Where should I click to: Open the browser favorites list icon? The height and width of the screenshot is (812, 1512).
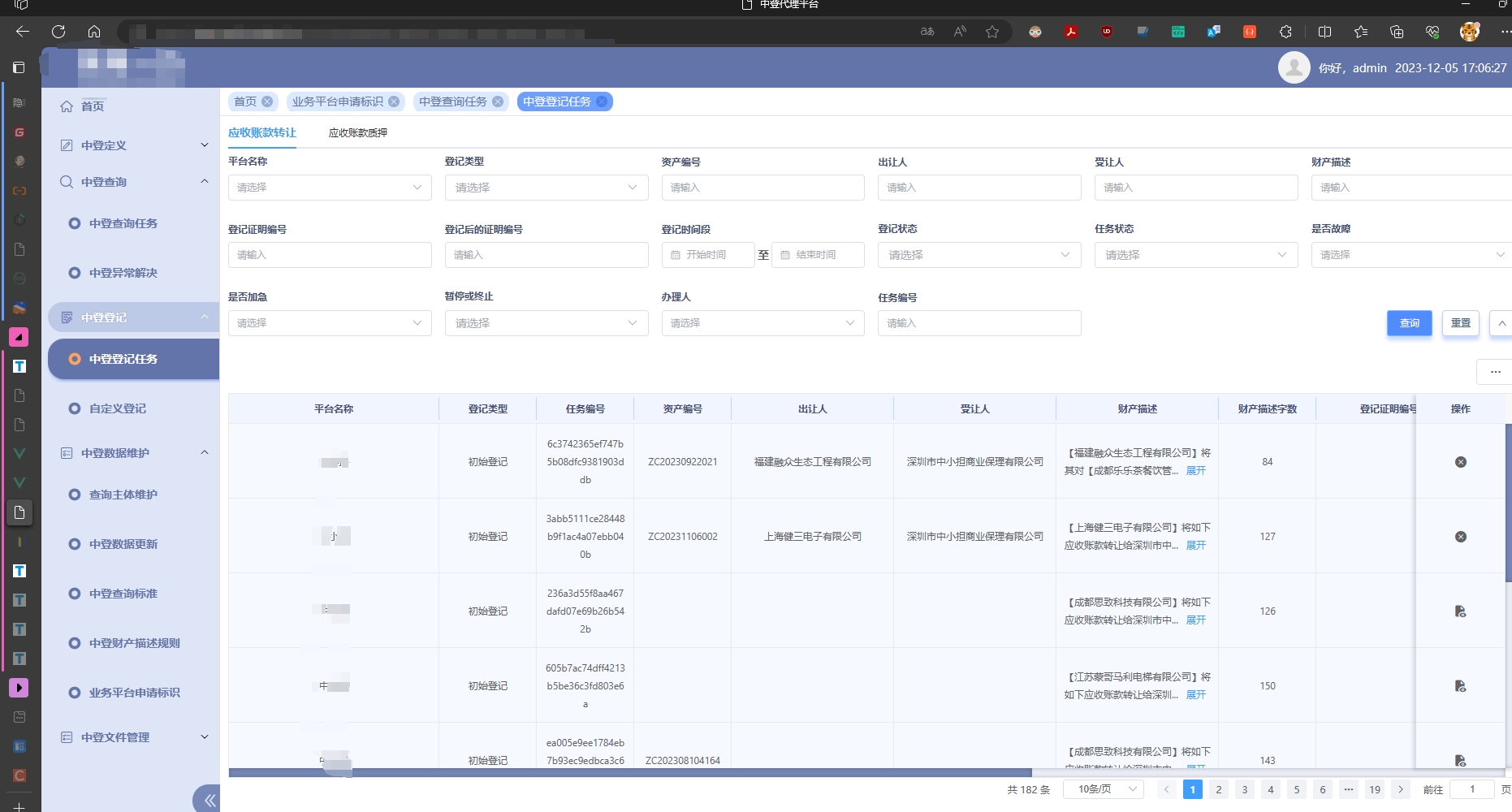(1361, 32)
